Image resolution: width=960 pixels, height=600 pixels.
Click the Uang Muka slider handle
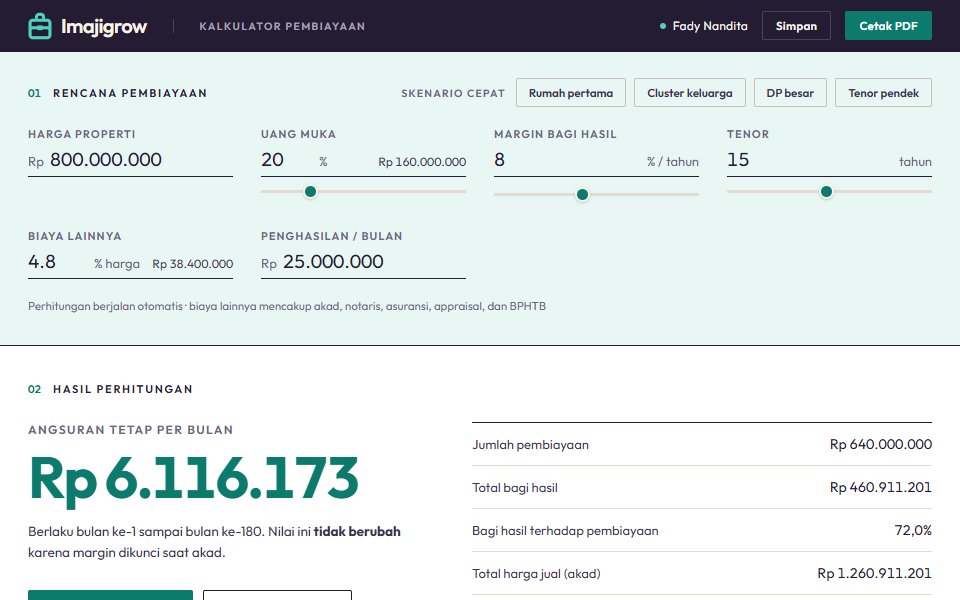[x=310, y=192]
